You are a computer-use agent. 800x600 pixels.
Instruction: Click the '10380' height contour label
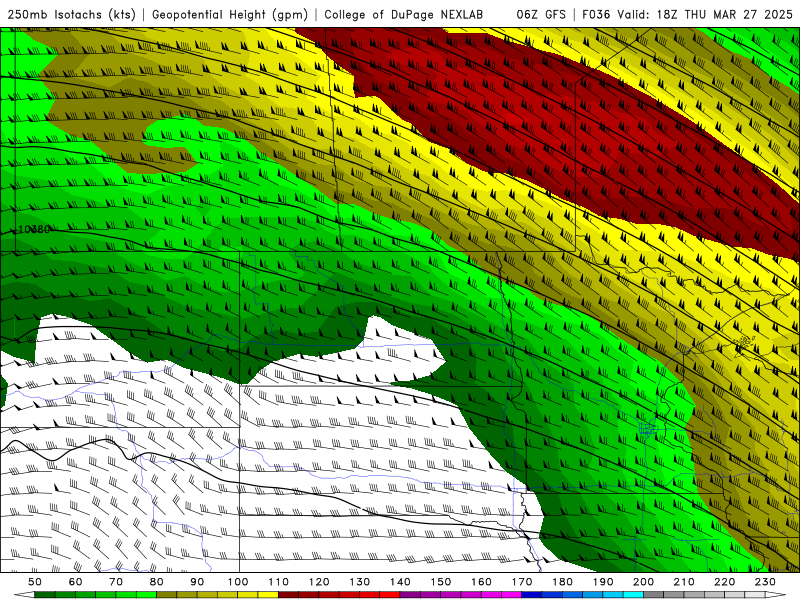(34, 229)
